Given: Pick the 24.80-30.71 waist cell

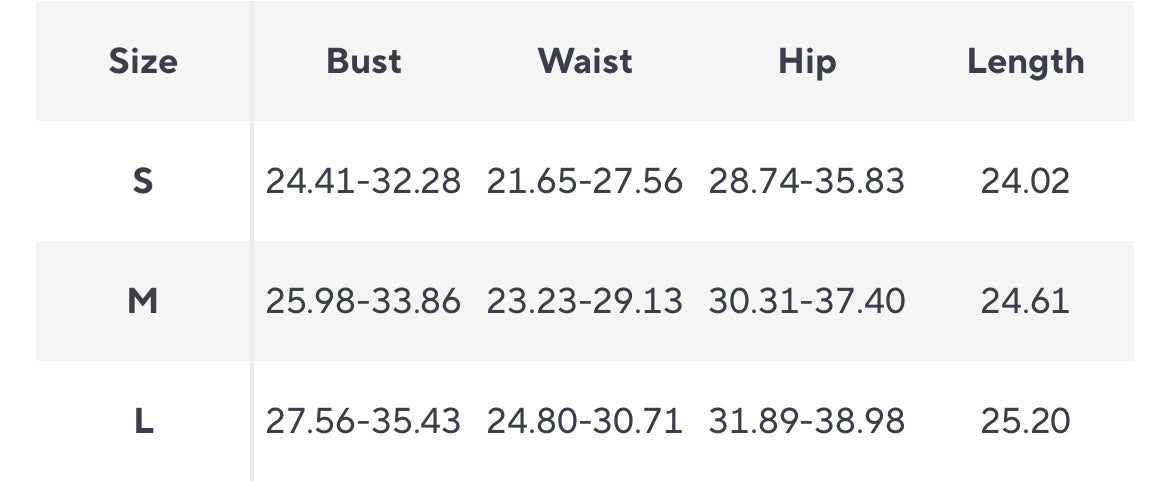Looking at the screenshot, I should pos(585,421).
